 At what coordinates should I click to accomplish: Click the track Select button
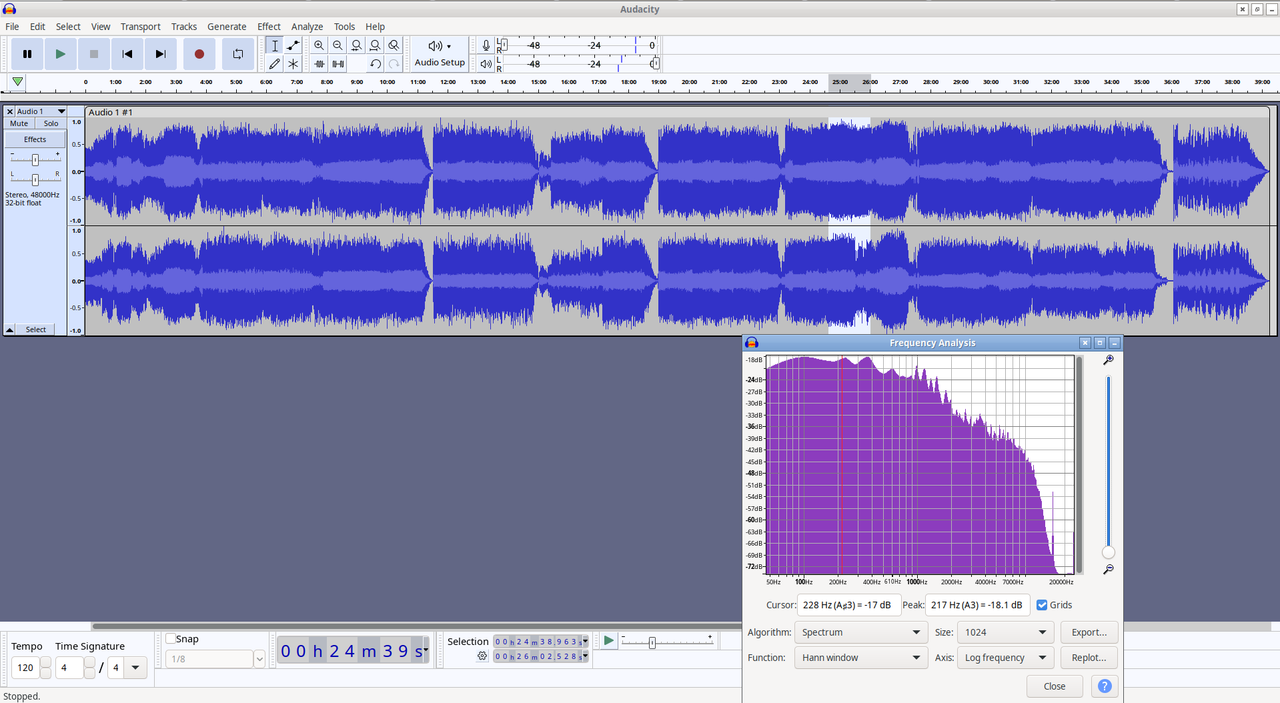pyautogui.click(x=36, y=329)
